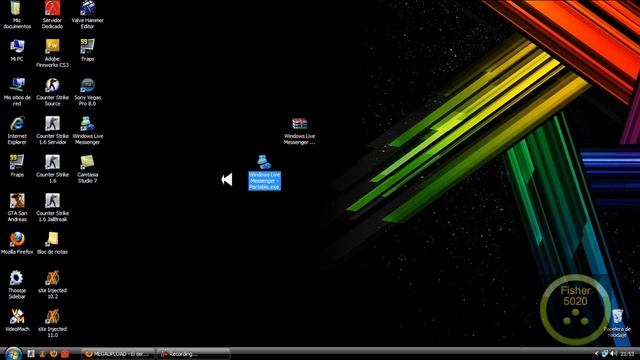Screen dimensions: 640x360
Task: Select the sXe Injected 11.0 shortcut
Action: pyautogui.click(x=52, y=323)
